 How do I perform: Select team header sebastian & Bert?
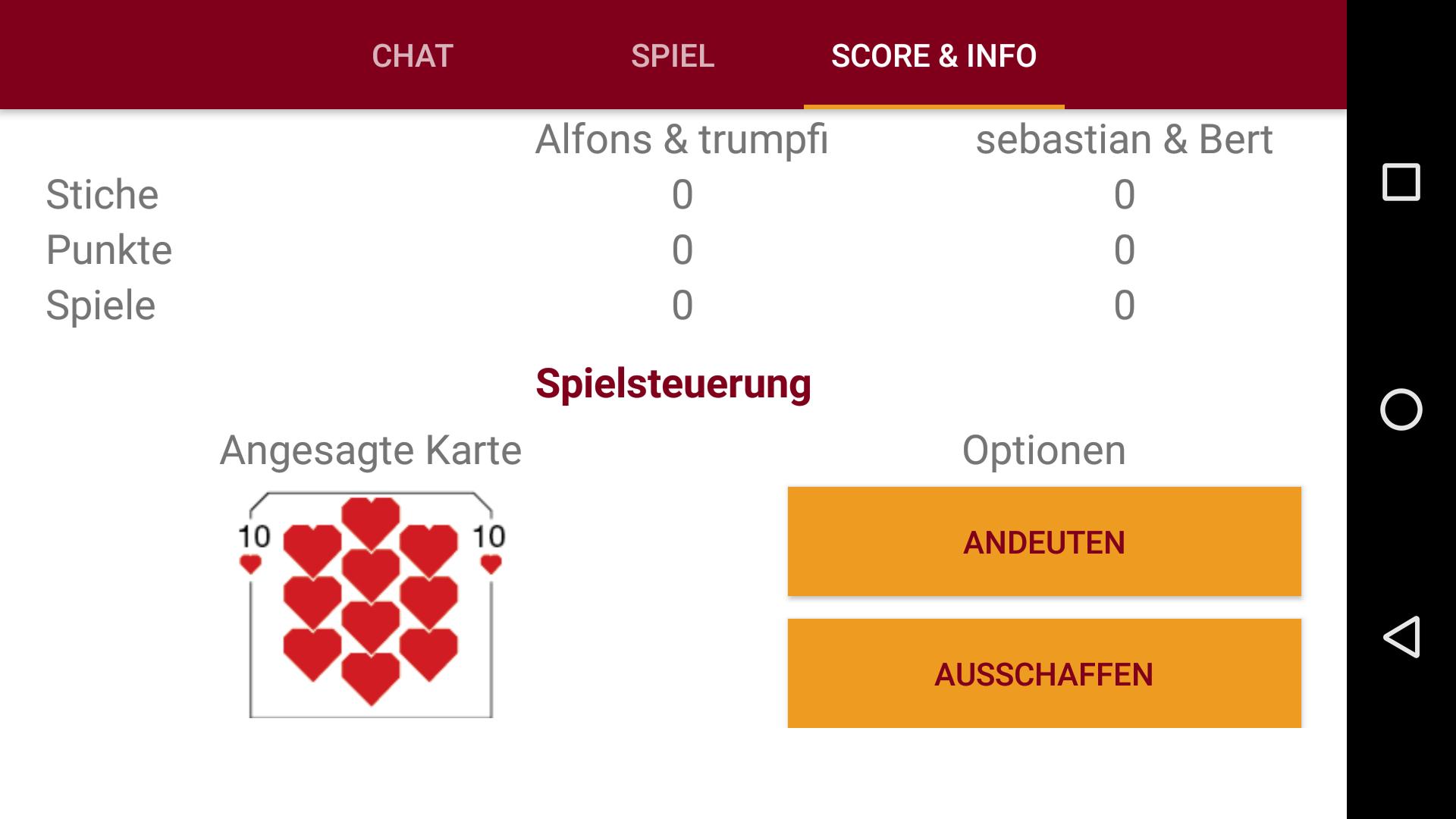click(x=1125, y=139)
